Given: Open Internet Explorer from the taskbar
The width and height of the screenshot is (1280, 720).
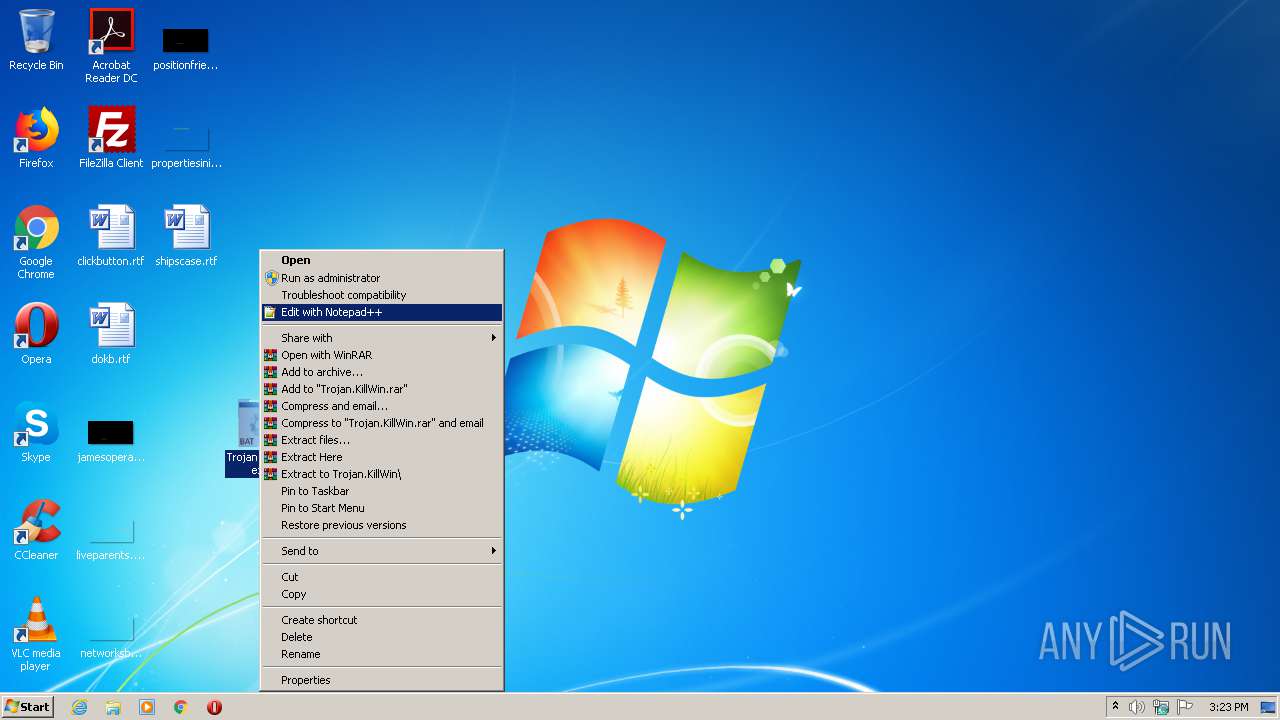Looking at the screenshot, I should [79, 707].
